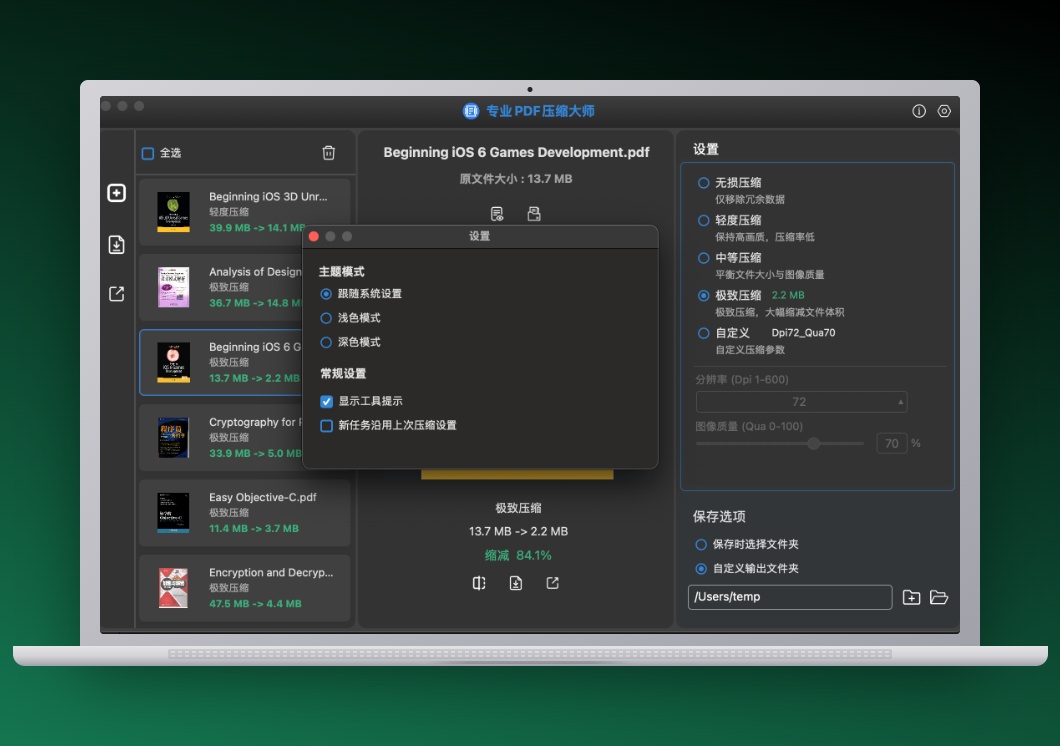Select 保存时选择文件夹 option
The image size is (1060, 746).
(701, 545)
